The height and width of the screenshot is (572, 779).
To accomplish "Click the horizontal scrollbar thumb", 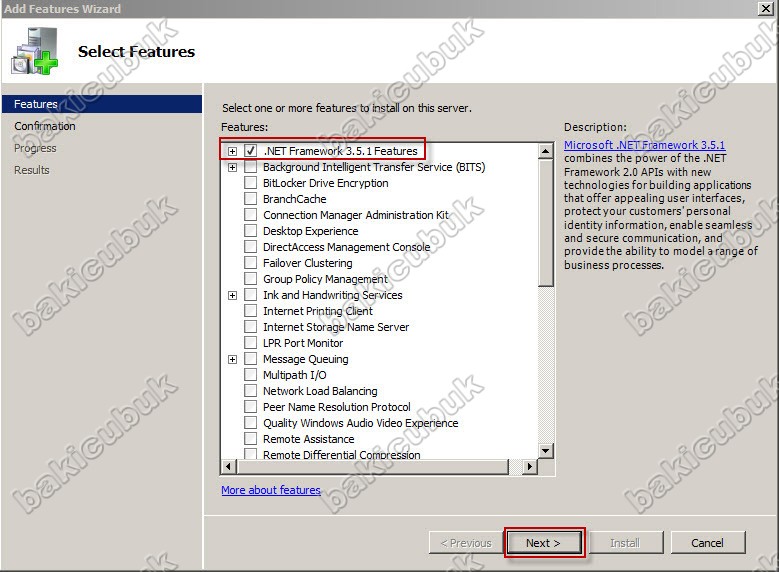I will (x=373, y=467).
